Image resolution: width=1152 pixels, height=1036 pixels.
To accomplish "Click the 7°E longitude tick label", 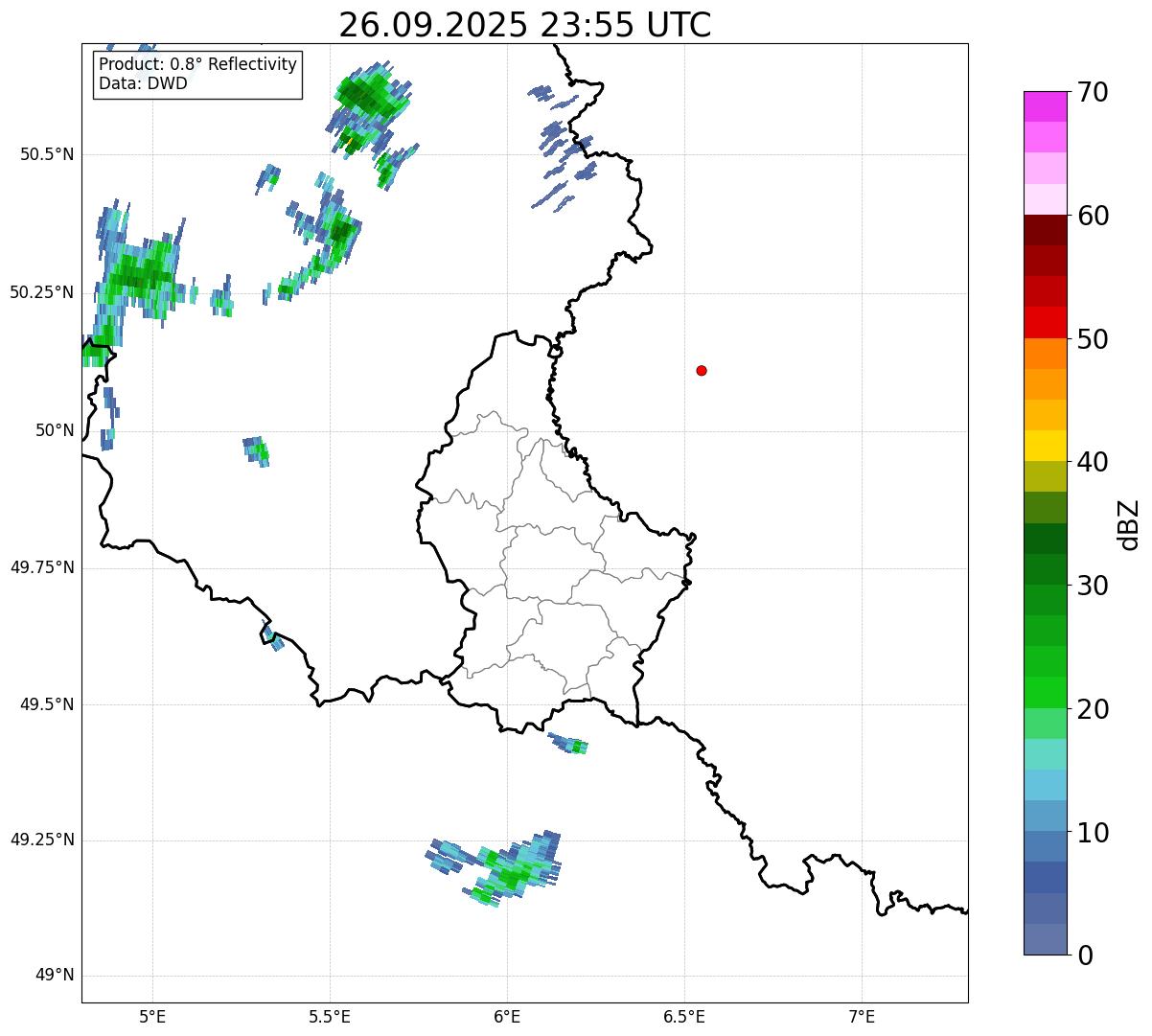I will pyautogui.click(x=862, y=1016).
